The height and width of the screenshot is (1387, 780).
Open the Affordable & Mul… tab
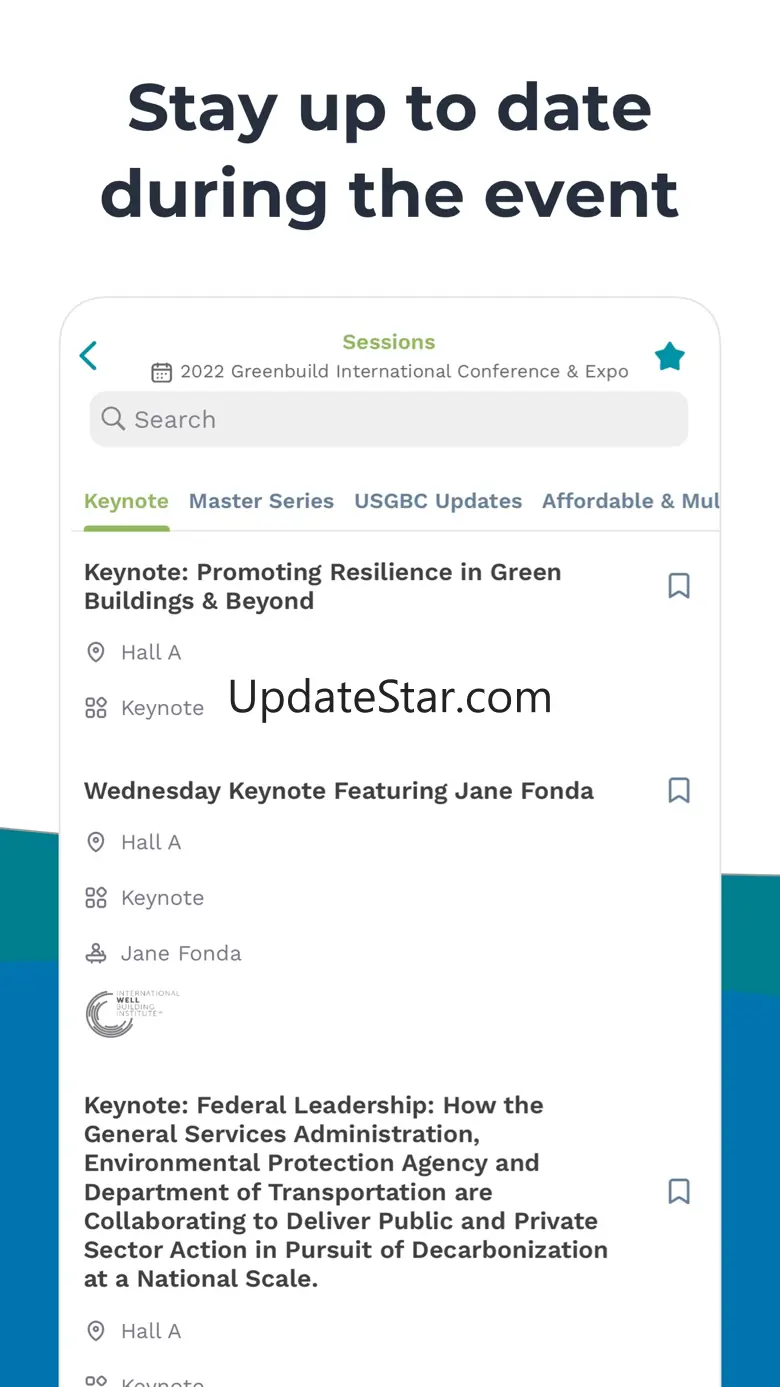tap(630, 501)
